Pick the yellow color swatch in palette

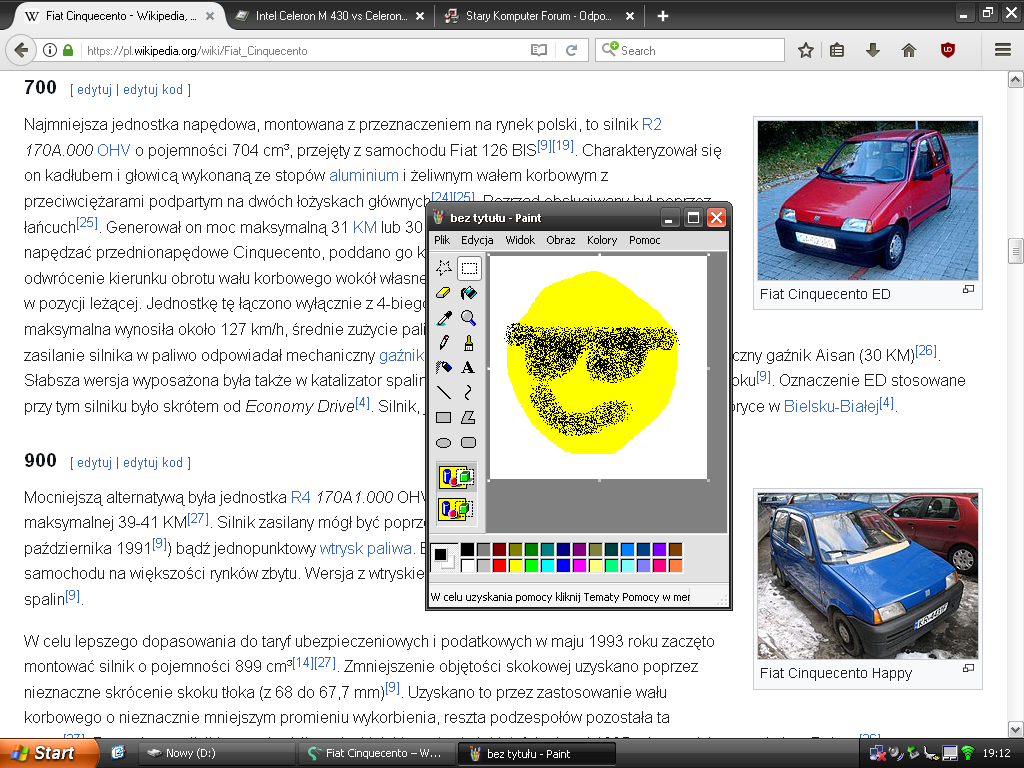tap(516, 566)
